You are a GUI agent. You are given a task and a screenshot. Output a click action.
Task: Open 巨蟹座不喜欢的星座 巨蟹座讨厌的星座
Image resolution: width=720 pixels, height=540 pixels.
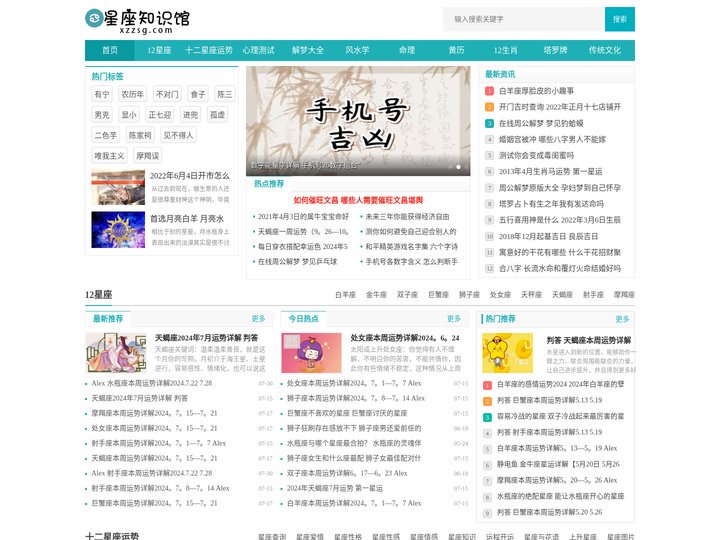[x=347, y=413]
